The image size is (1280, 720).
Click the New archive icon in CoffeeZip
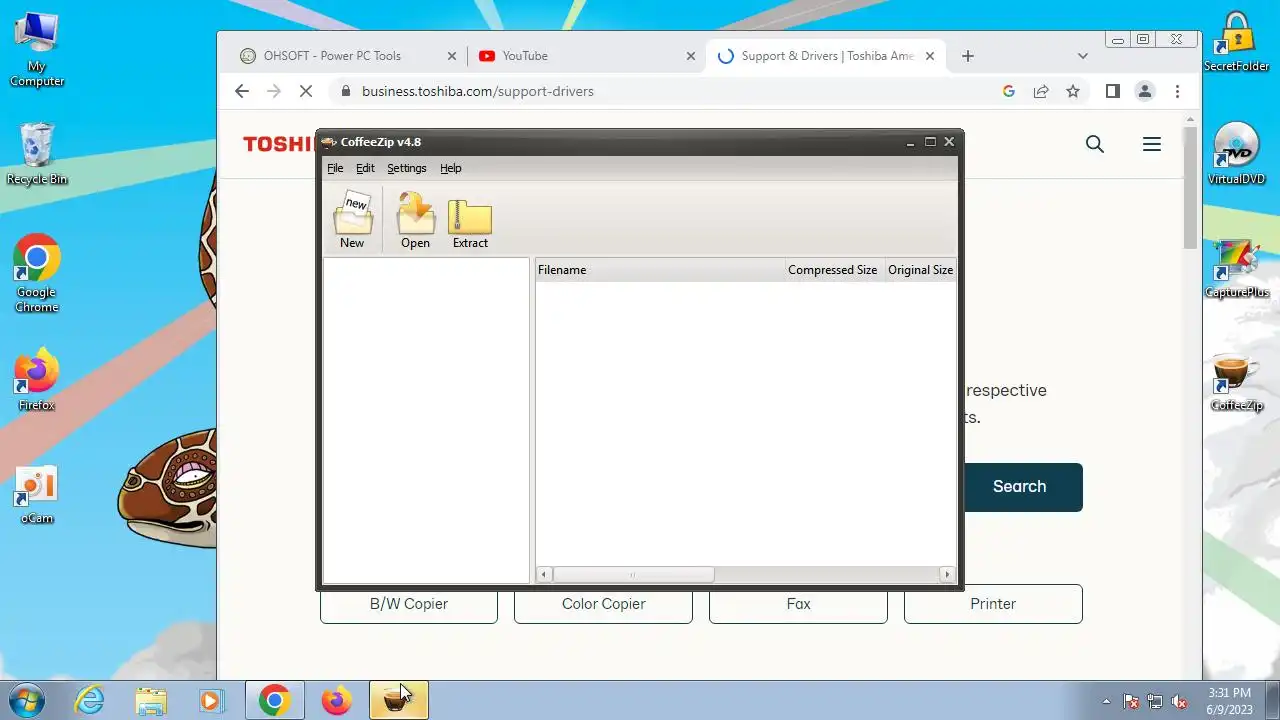click(352, 220)
